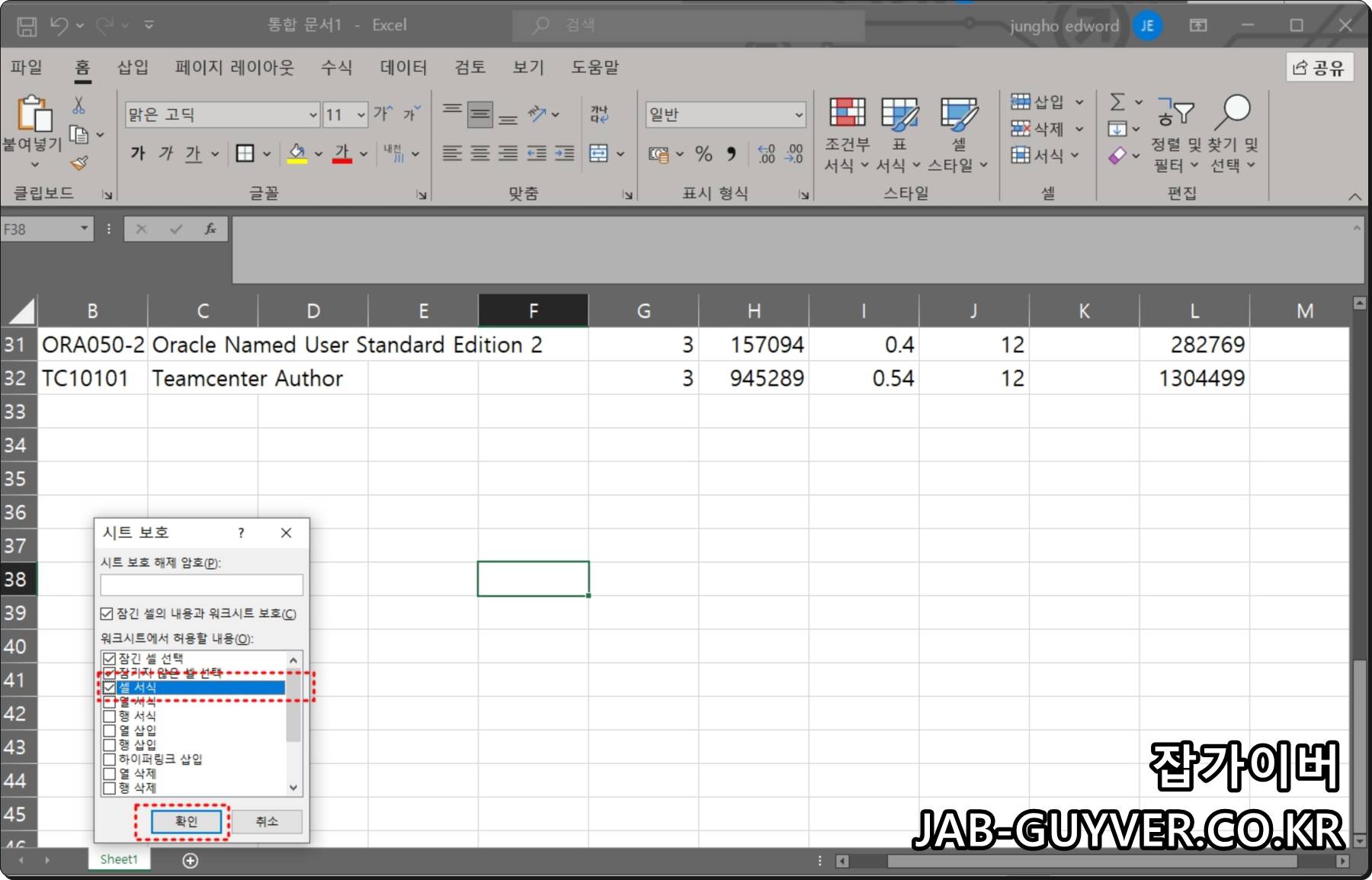Image resolution: width=1372 pixels, height=880 pixels.
Task: Click the Save icon in title bar
Action: [27, 27]
